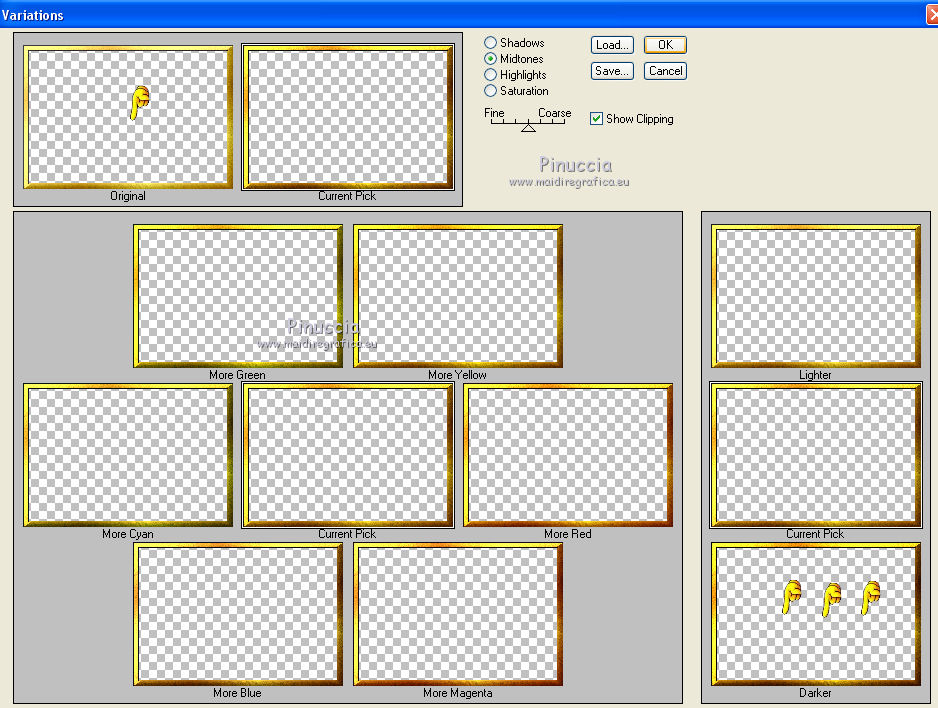Apply the More Cyan variation

pyautogui.click(x=128, y=455)
